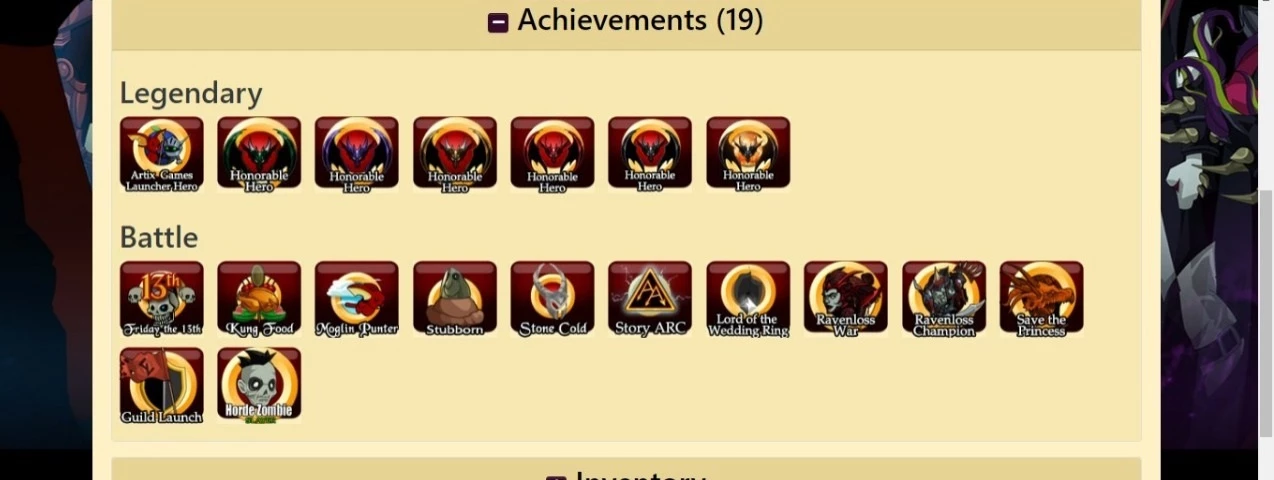
Task: Select the Horde Zombie badge
Action: coord(259,385)
